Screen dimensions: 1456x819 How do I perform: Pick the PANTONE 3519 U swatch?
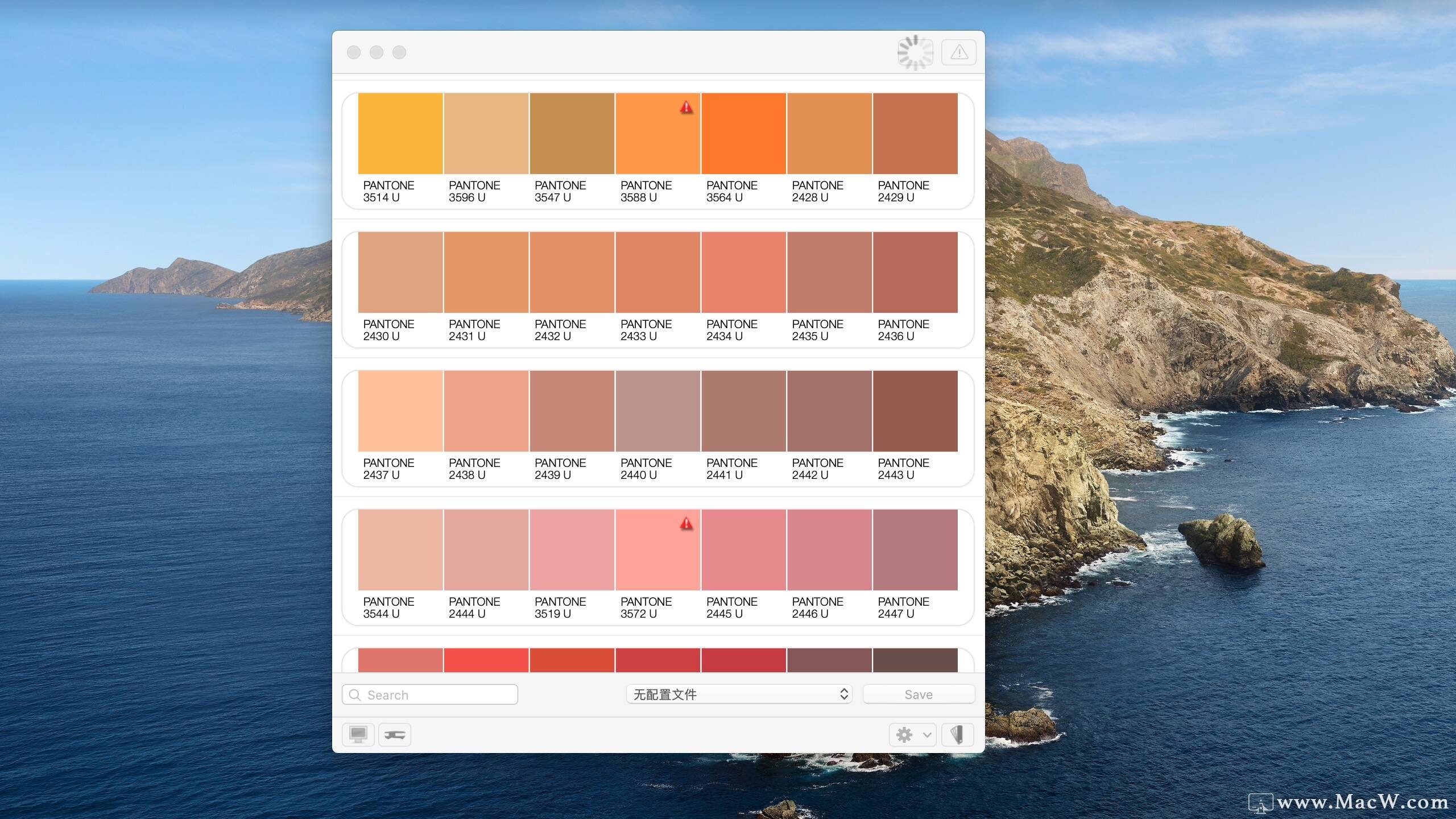click(572, 550)
